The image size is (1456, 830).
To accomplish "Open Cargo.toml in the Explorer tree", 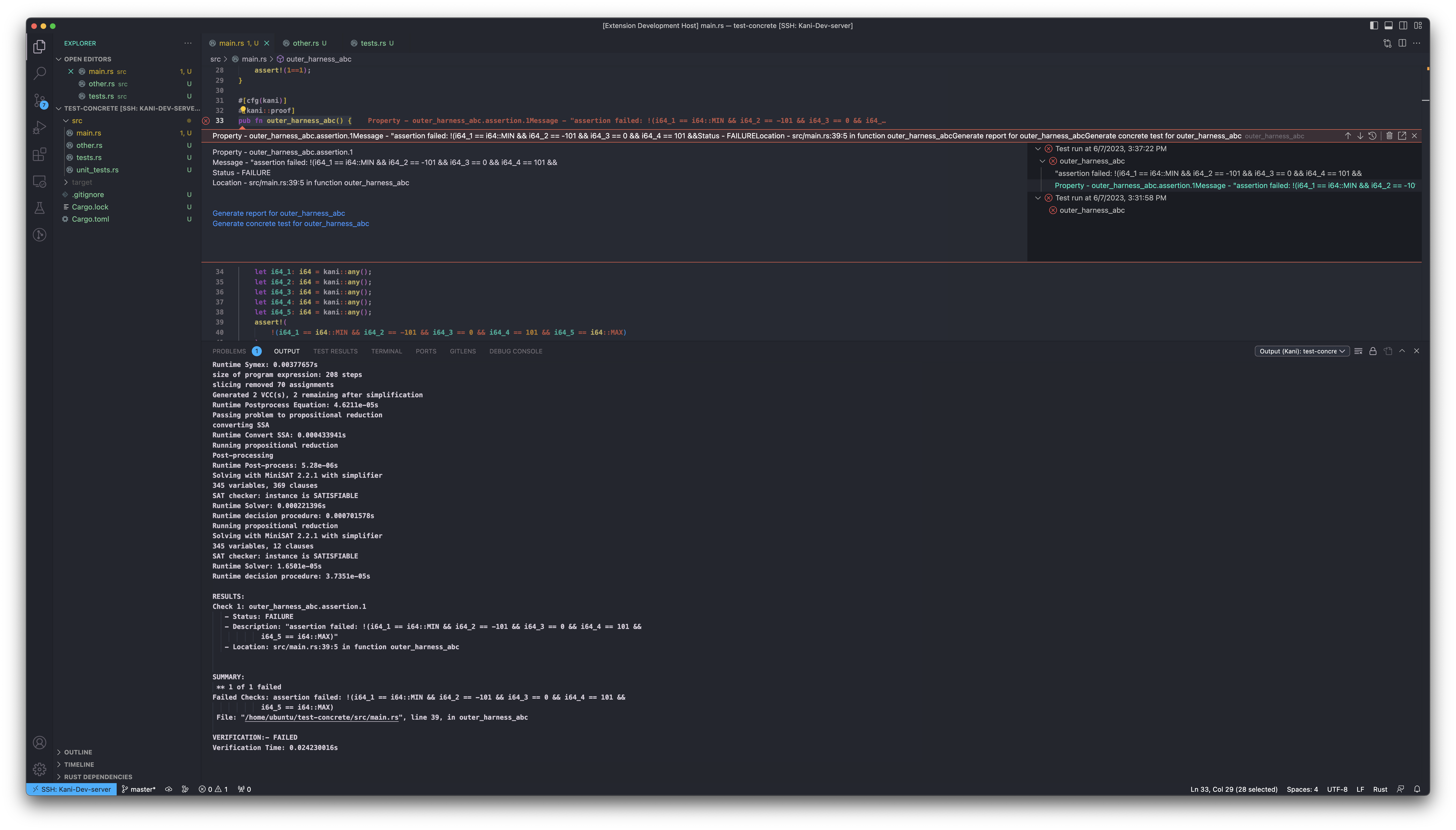I will tap(90, 219).
